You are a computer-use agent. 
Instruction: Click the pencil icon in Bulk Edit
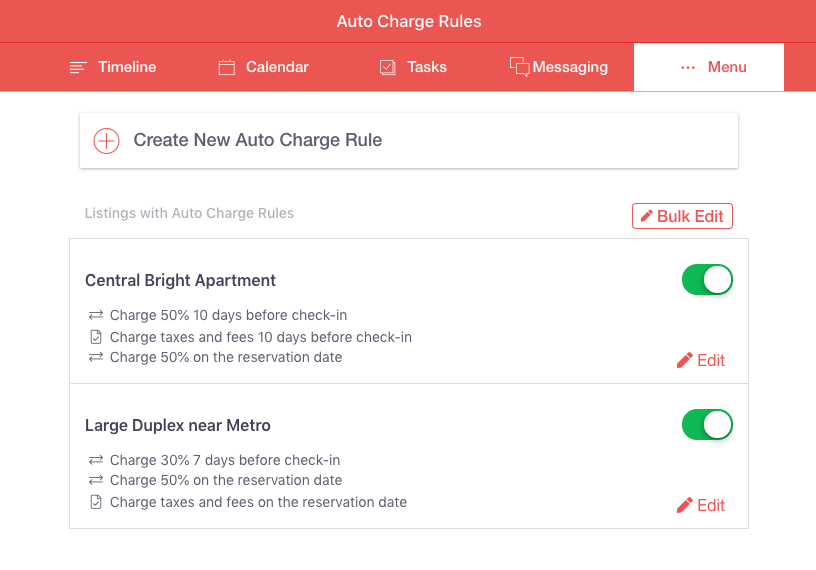point(646,216)
